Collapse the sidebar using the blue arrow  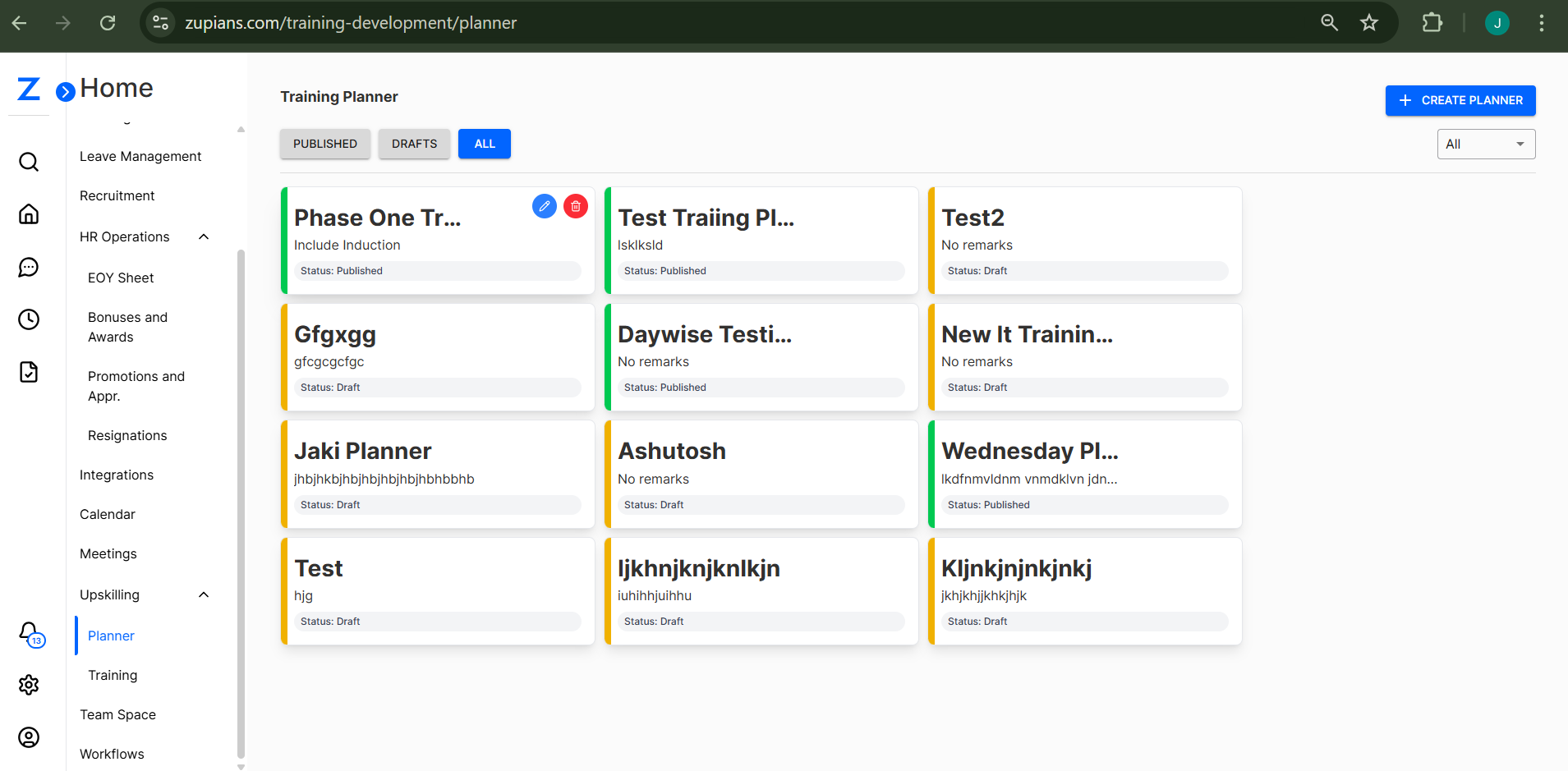click(64, 91)
